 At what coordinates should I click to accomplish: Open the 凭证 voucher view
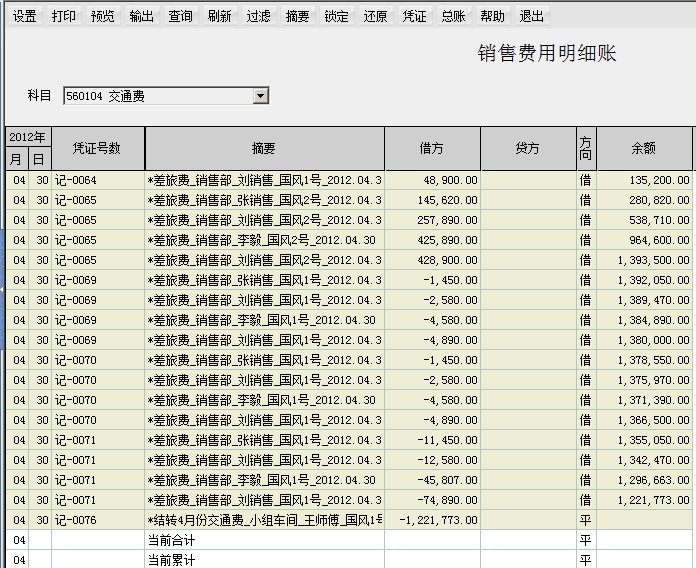tap(414, 17)
